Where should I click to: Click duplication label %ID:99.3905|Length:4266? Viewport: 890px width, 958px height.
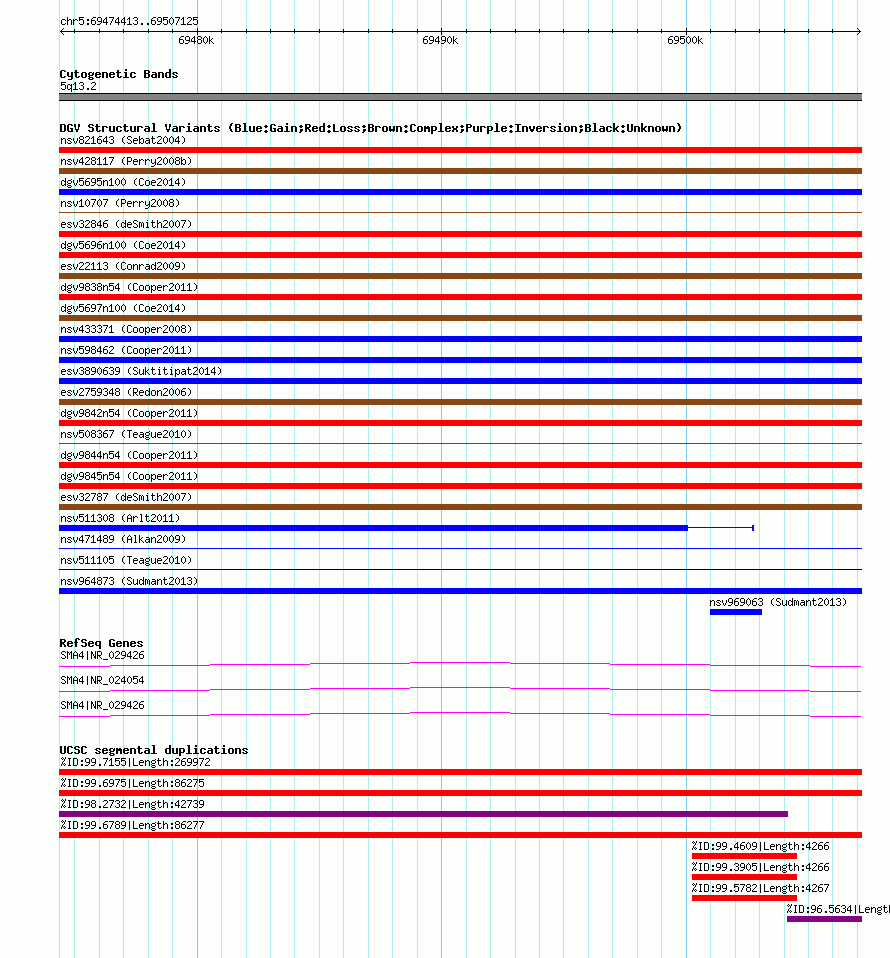(x=761, y=867)
